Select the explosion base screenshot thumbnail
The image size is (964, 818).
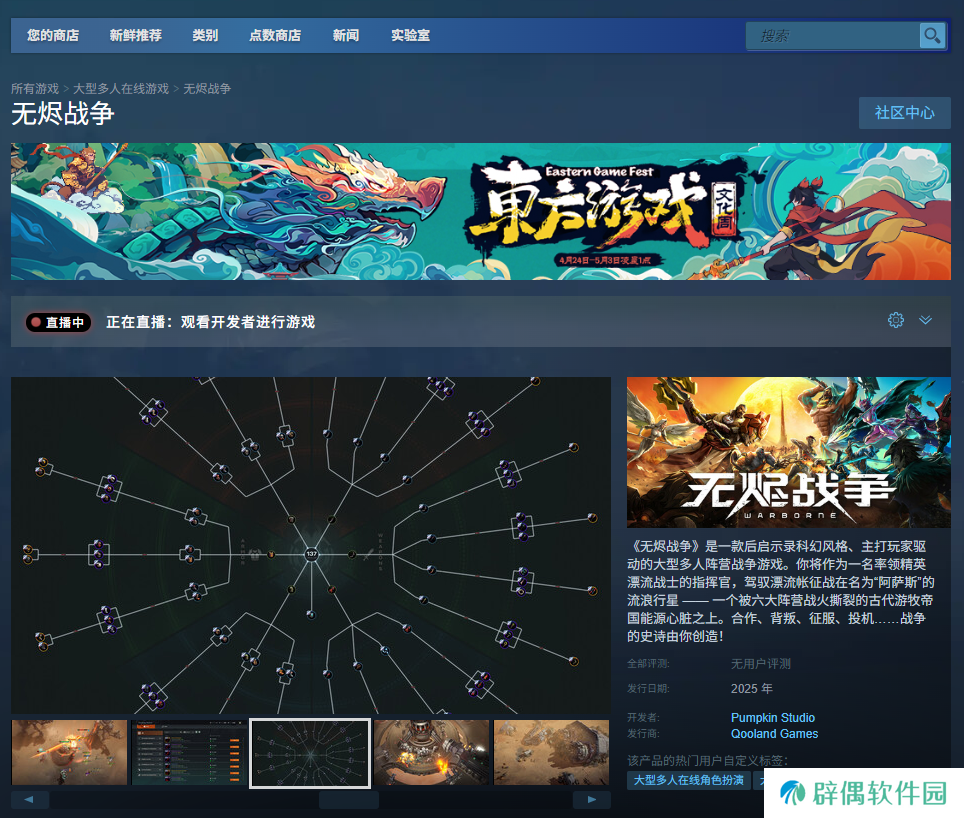point(432,752)
